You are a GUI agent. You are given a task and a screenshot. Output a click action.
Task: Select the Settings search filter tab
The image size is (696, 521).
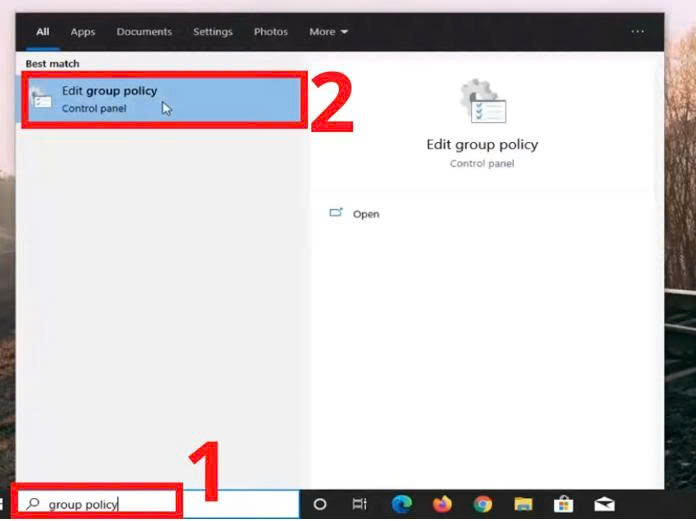[x=213, y=32]
